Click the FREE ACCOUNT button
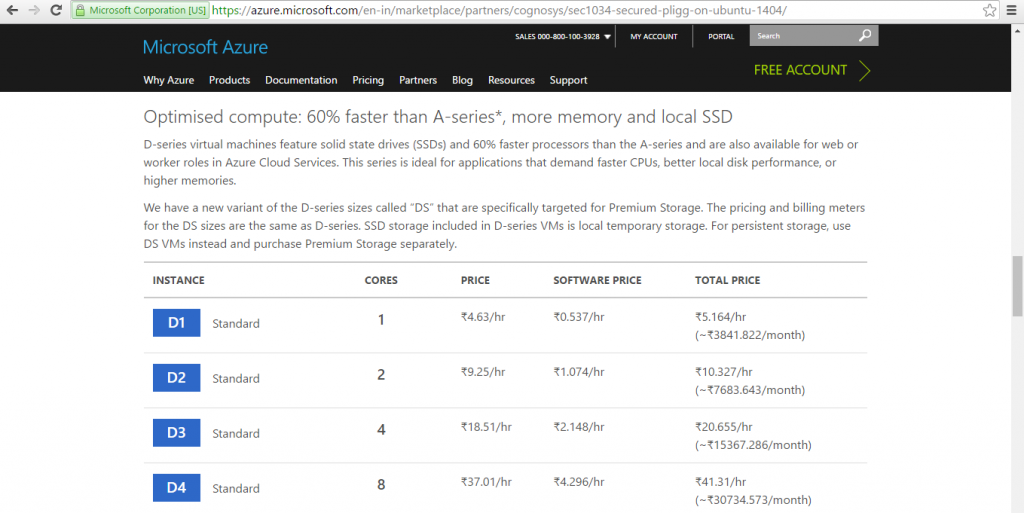Viewport: 1024px width, 513px height. click(x=811, y=70)
